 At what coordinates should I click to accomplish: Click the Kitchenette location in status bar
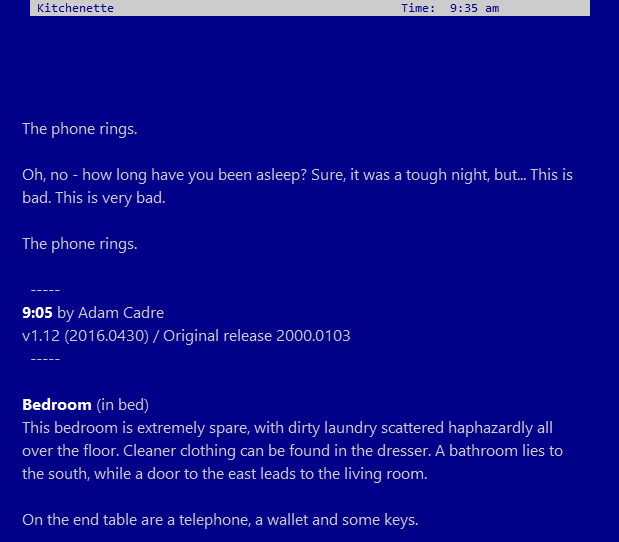(75, 8)
